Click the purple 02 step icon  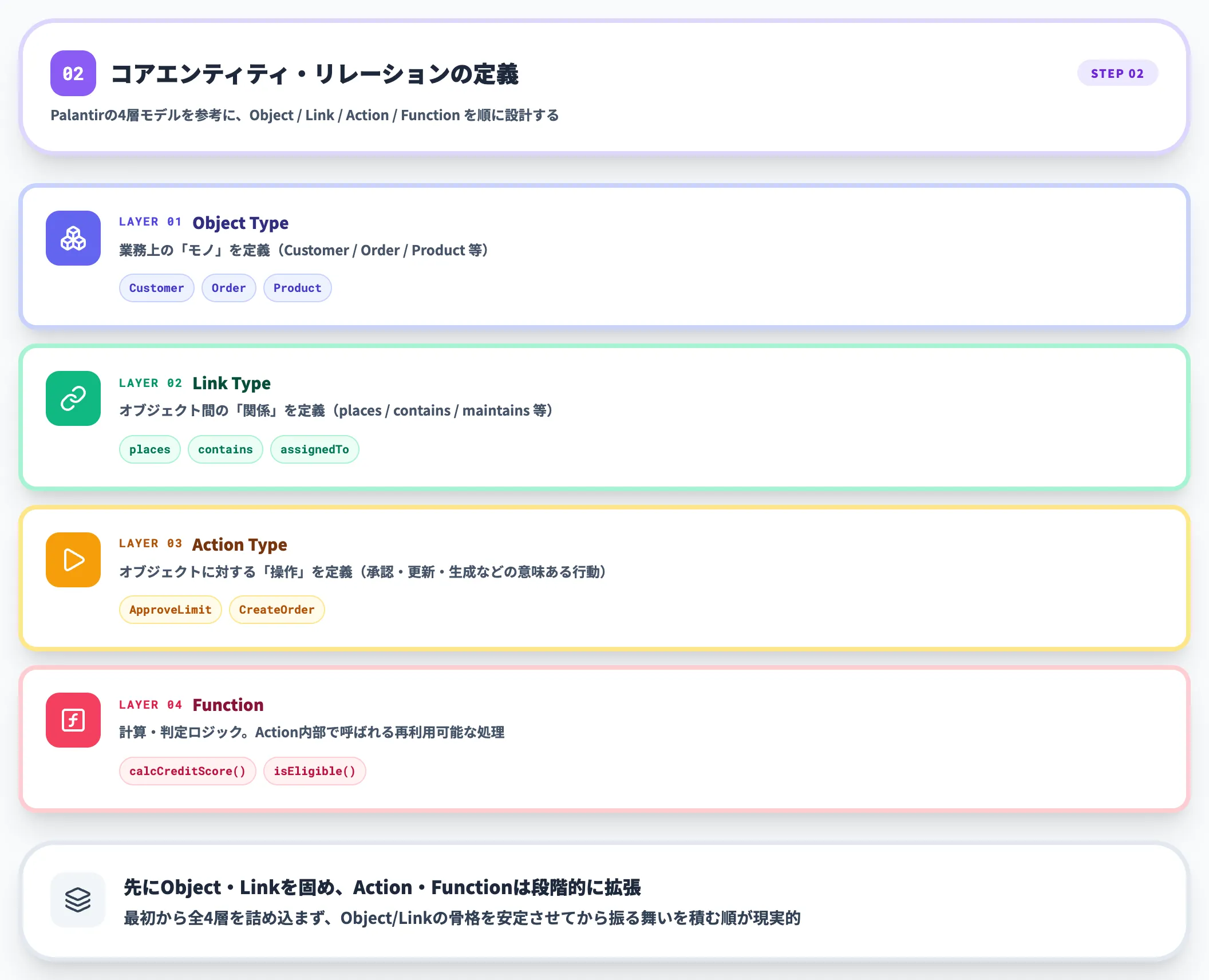tap(73, 73)
